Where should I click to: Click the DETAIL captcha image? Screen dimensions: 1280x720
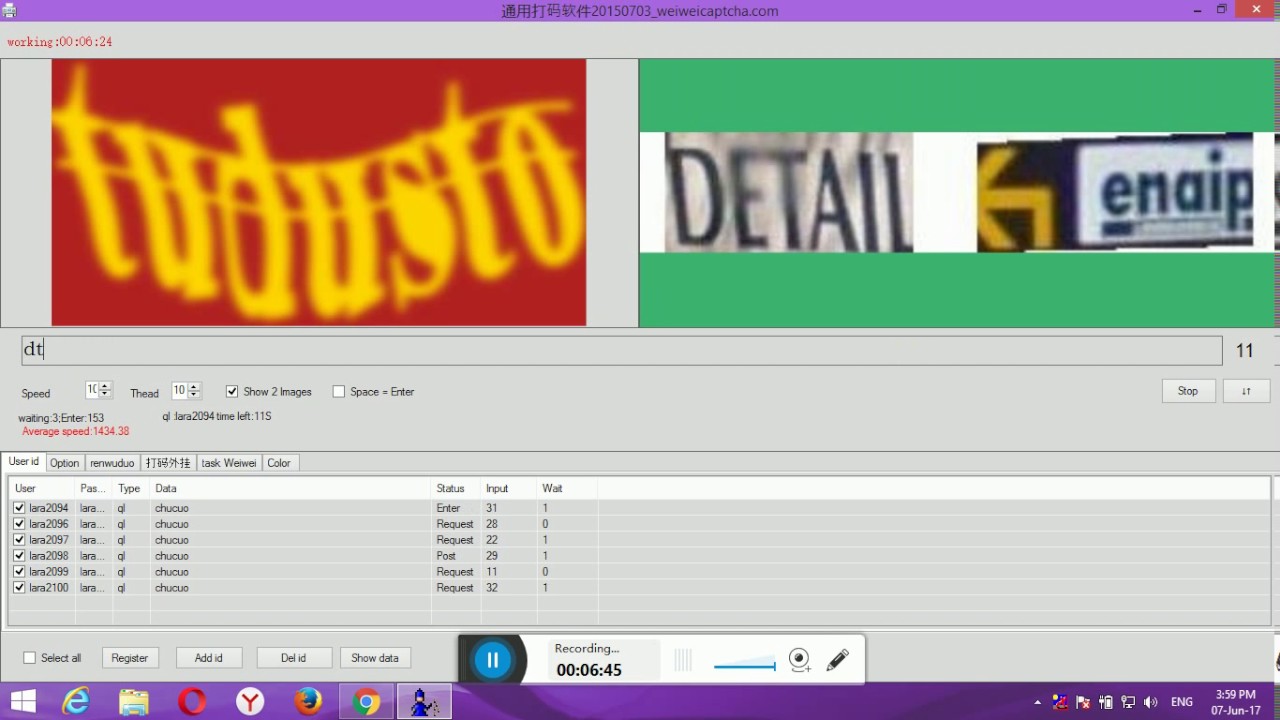(789, 192)
